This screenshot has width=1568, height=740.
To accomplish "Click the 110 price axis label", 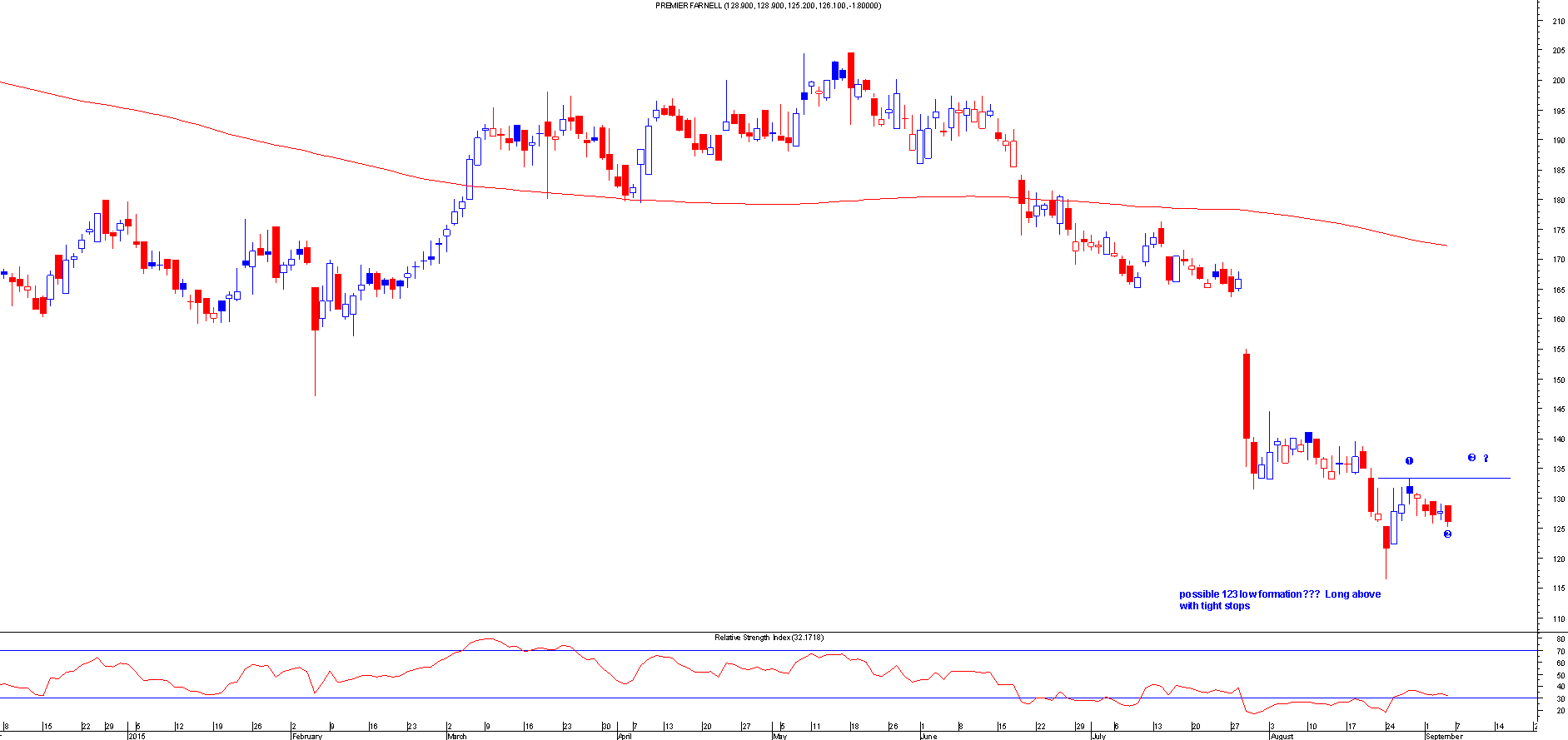I will click(1557, 618).
